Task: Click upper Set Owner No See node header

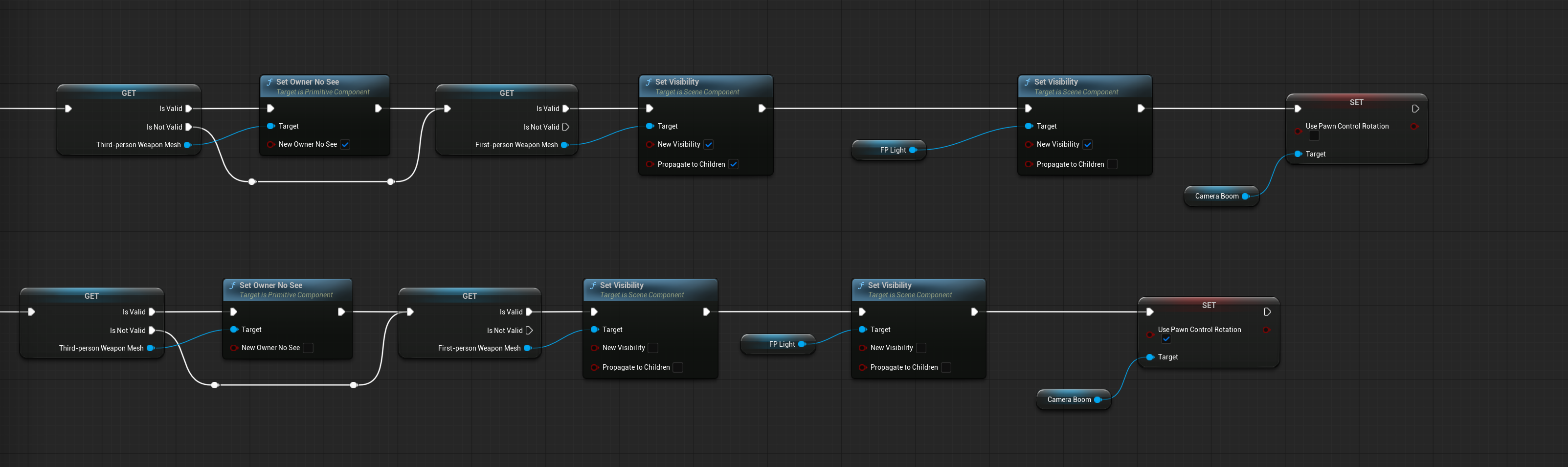Action: [324, 87]
